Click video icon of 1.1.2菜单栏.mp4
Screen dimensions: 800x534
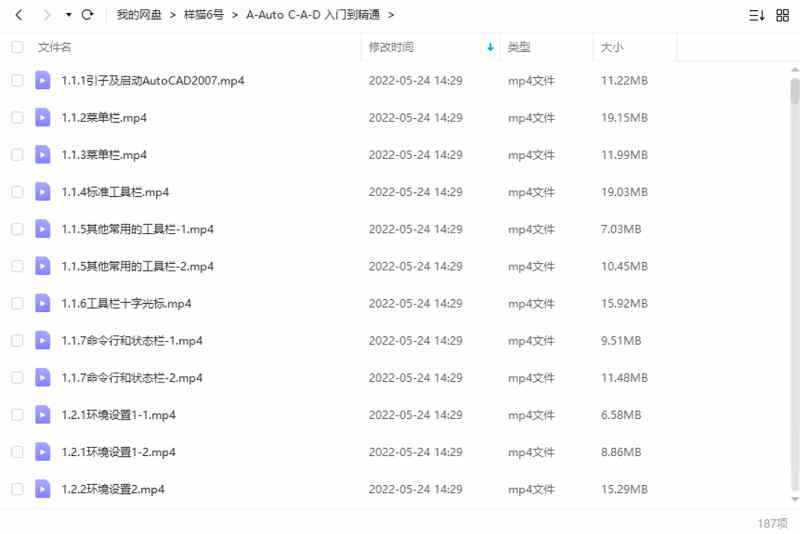43,117
